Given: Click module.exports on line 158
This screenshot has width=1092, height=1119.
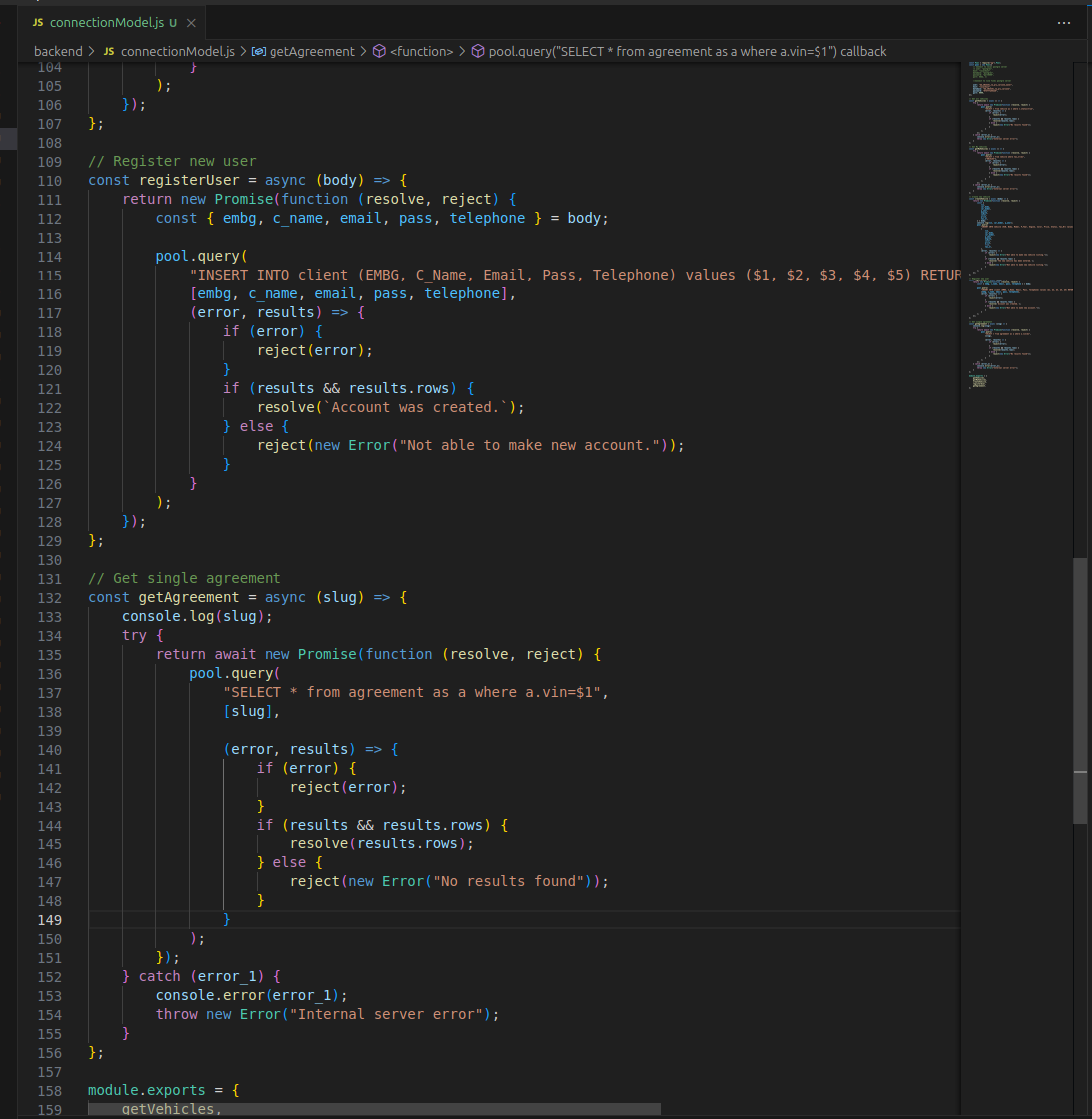Looking at the screenshot, I should coord(146,1090).
